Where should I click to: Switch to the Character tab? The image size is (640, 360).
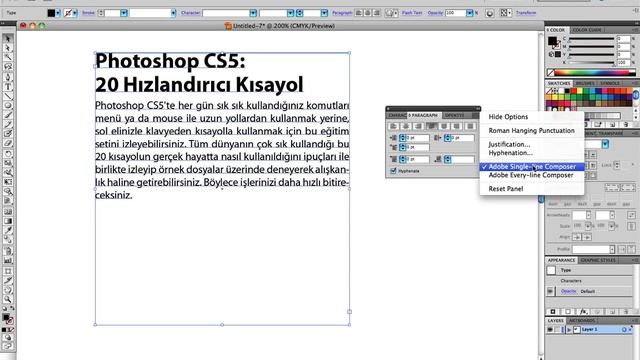pos(396,116)
